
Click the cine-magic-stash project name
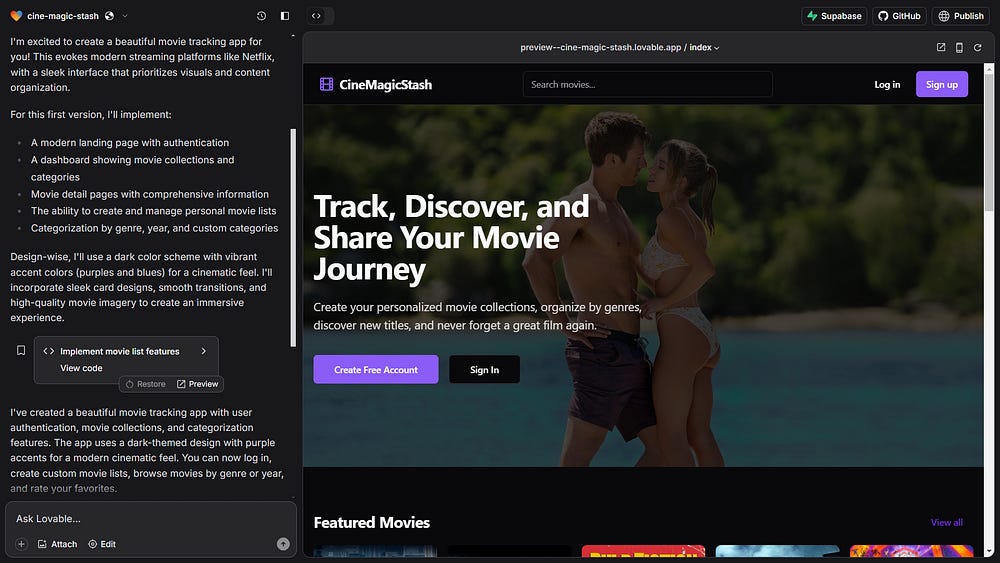(x=62, y=16)
